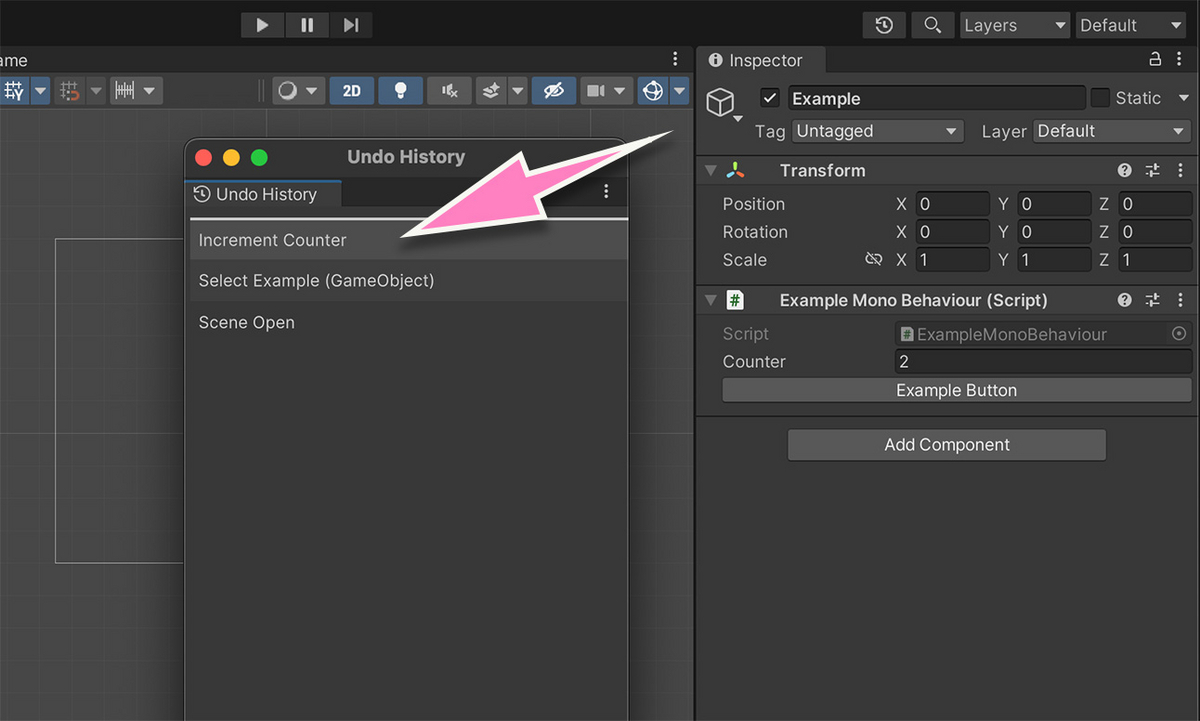Click the Scale Z field

pos(1155,260)
